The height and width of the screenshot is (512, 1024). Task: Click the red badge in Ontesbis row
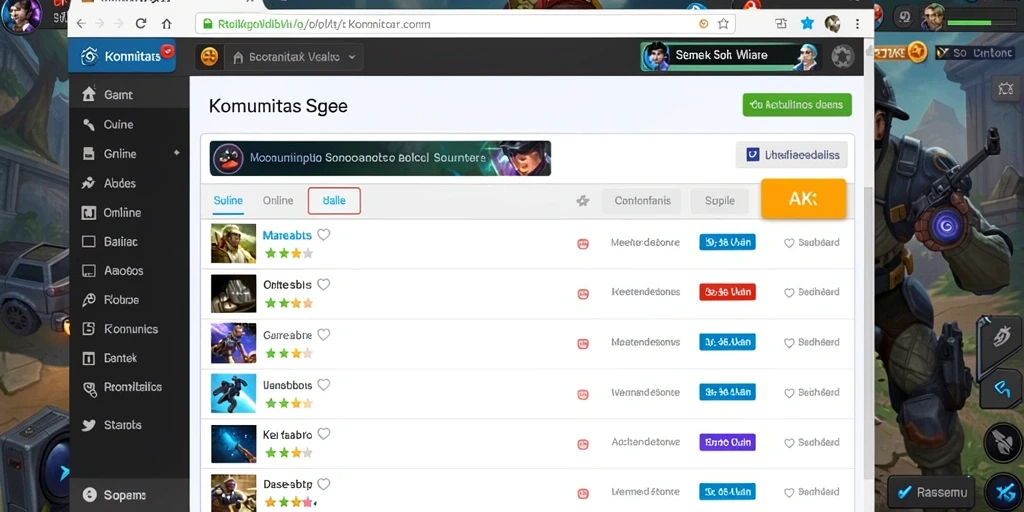728,292
